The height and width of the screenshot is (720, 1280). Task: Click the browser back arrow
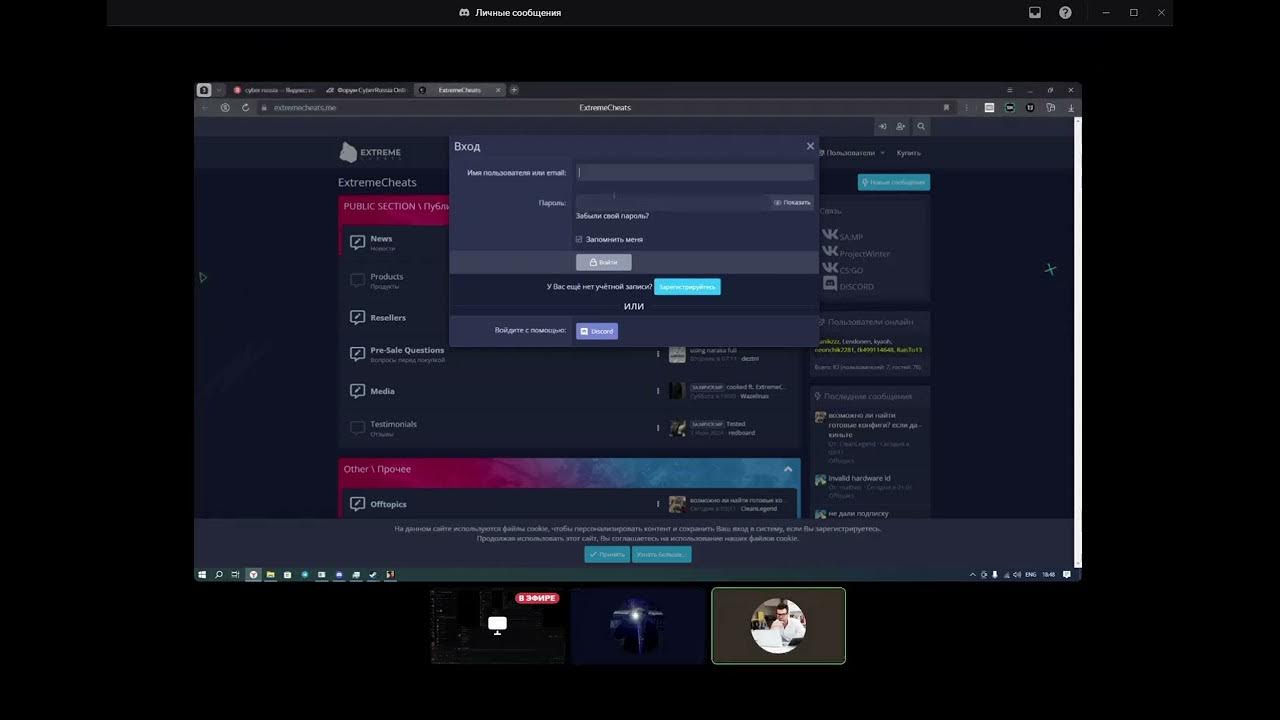206,107
